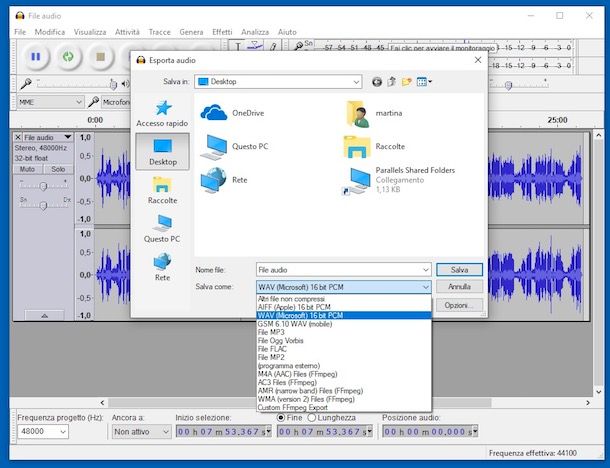Open the Analizza menu
Image resolution: width=610 pixels, height=468 pixels.
(255, 32)
